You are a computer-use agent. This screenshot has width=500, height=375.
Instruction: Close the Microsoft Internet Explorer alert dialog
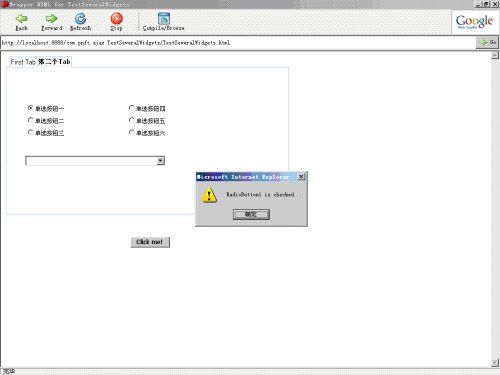click(301, 176)
